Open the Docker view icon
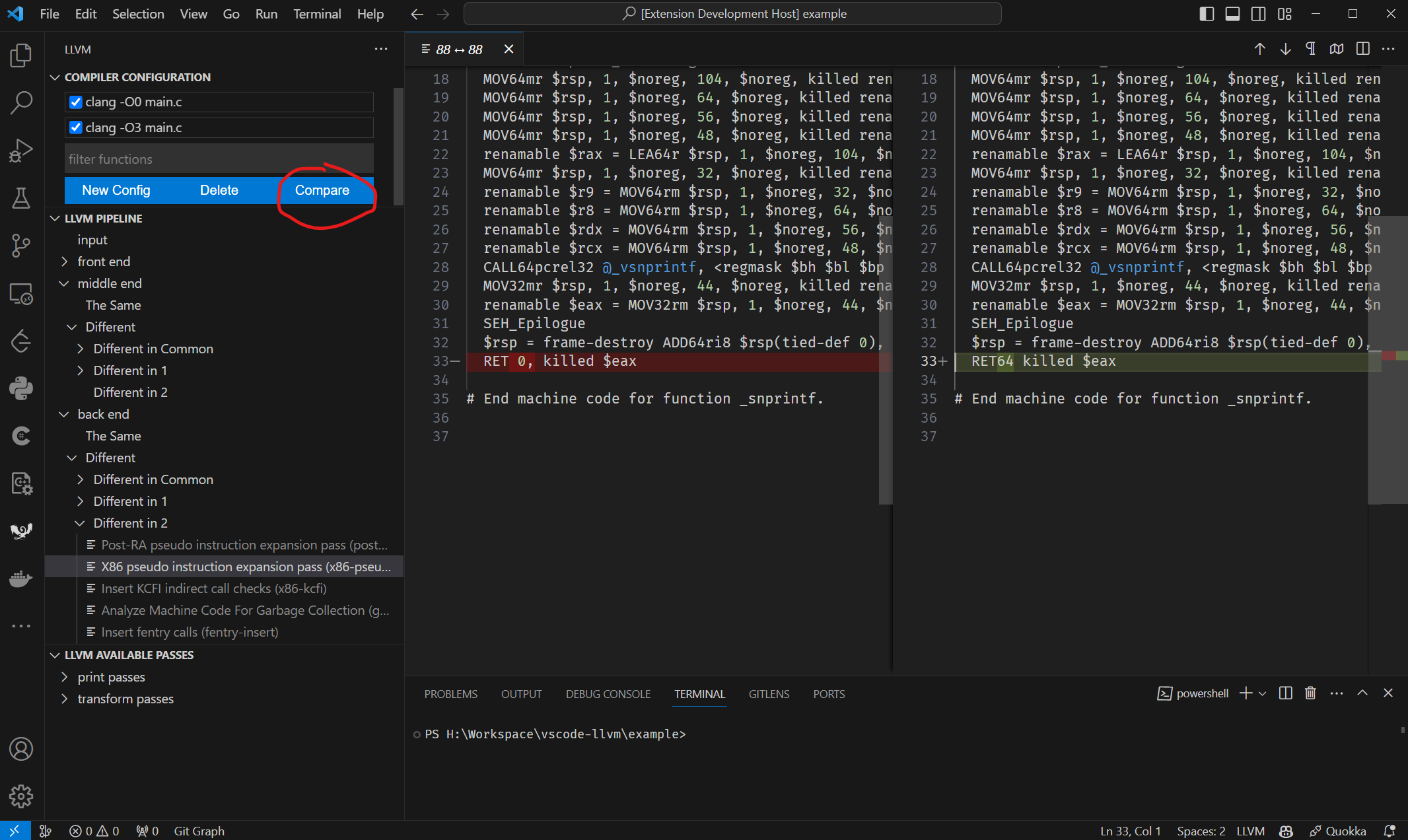This screenshot has width=1408, height=840. (21, 578)
